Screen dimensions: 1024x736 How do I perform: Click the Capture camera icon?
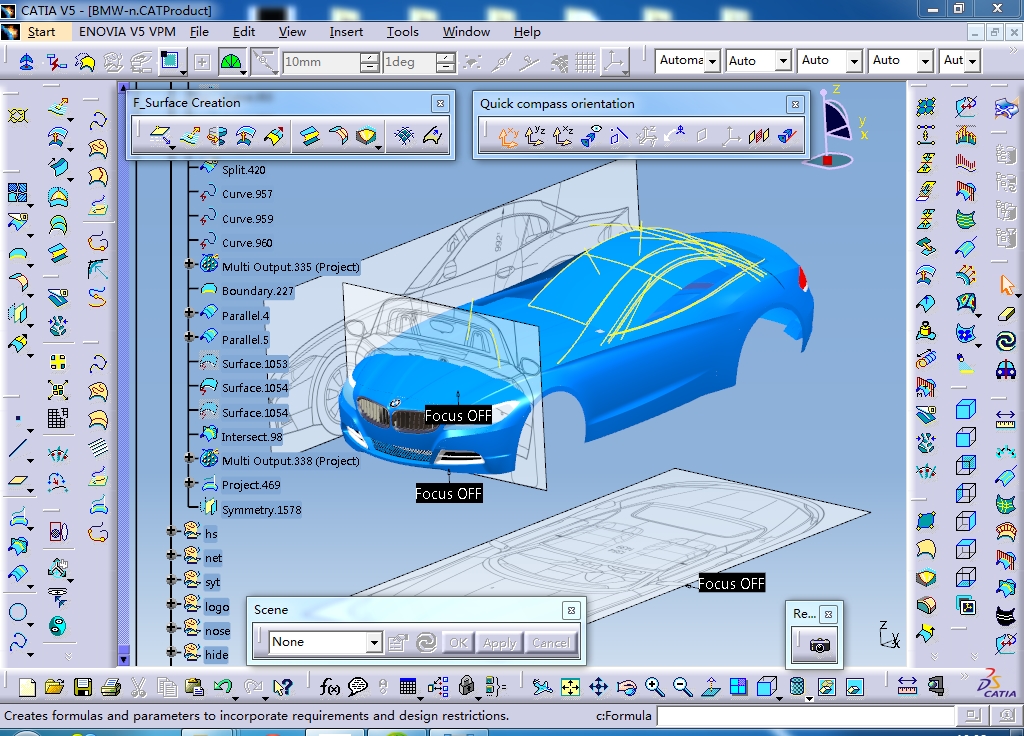pos(820,645)
